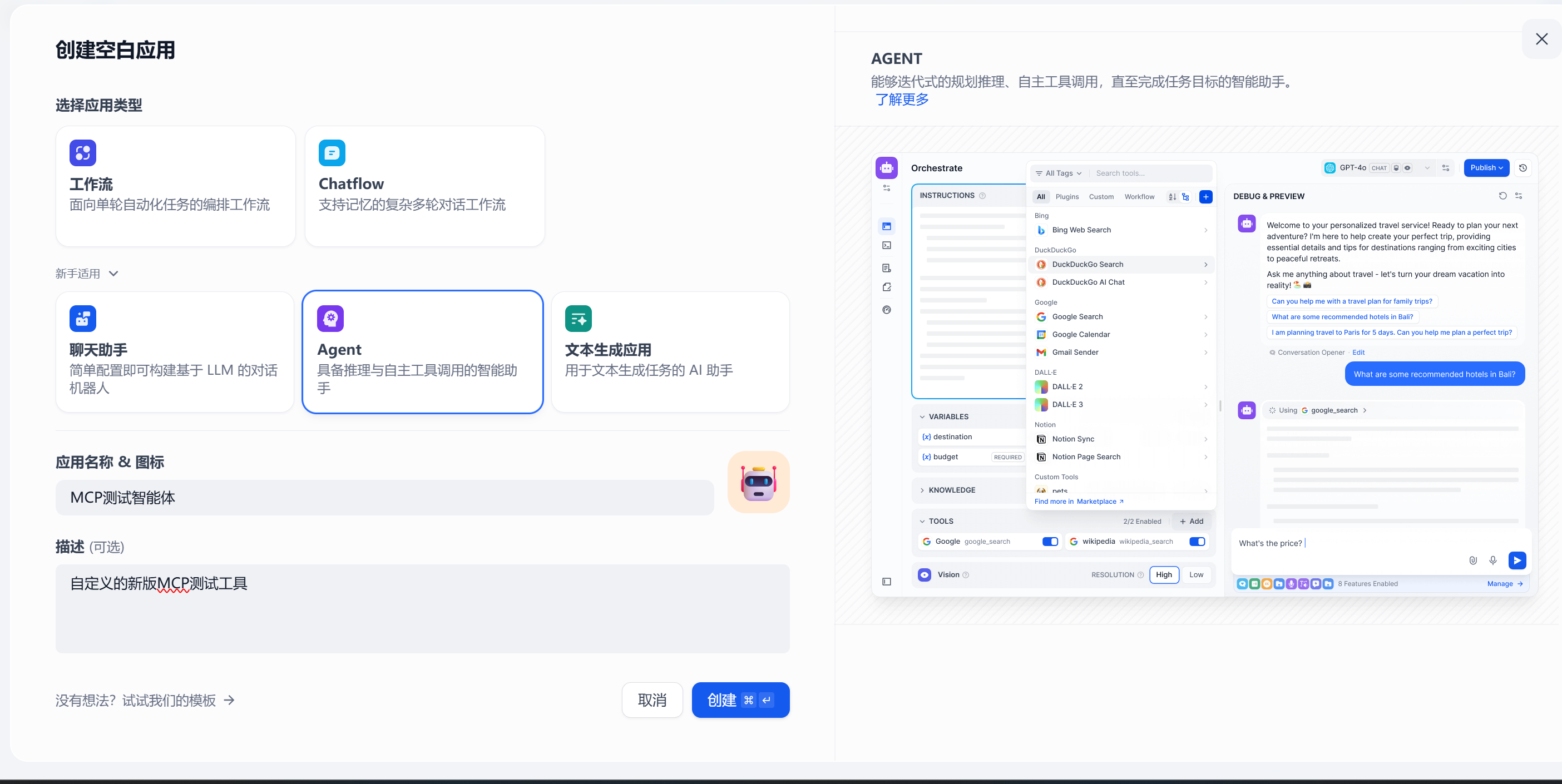Open the 了解更多 link
Viewport: 1562px width, 784px height.
[x=902, y=100]
